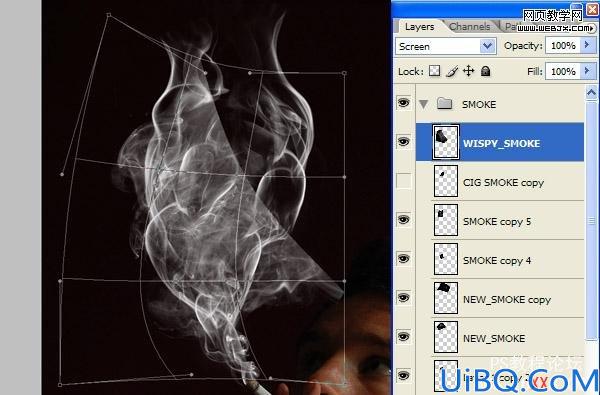Open the Fill slider arrow
The height and width of the screenshot is (395, 600).
click(587, 71)
